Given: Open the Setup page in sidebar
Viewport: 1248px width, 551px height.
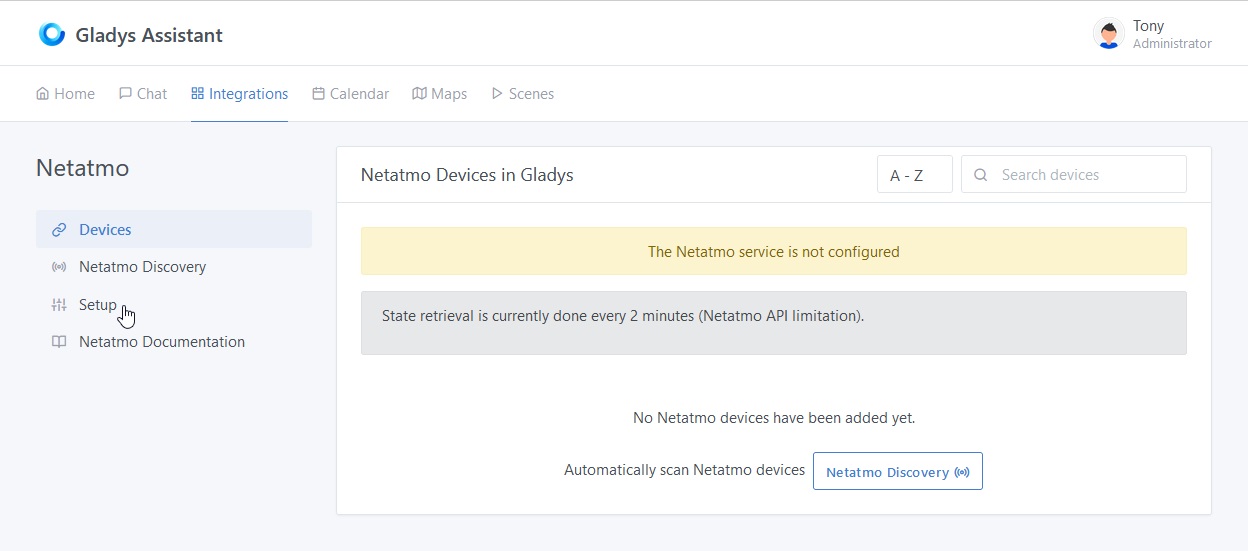Looking at the screenshot, I should [174, 305].
